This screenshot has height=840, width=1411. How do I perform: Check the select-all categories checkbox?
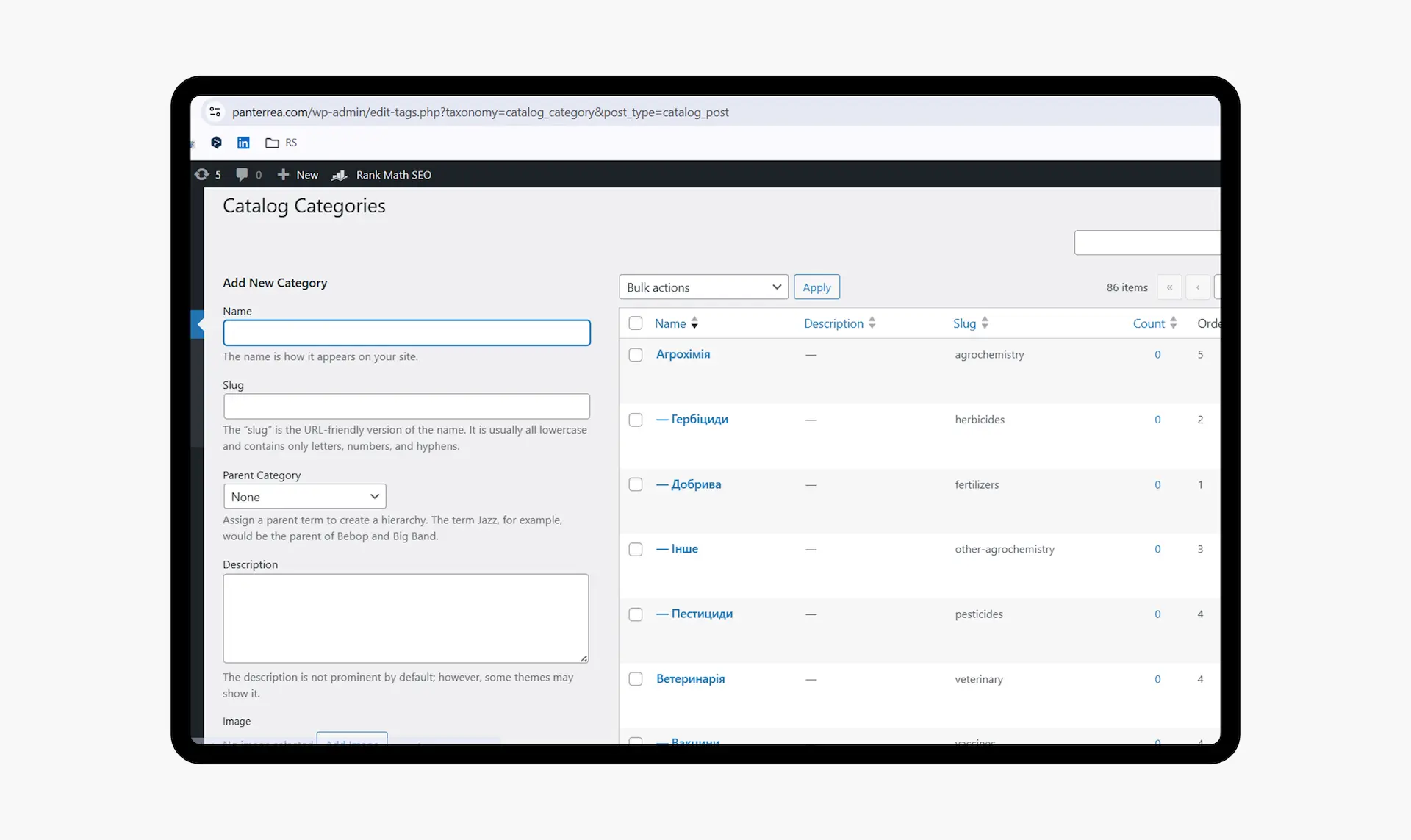click(x=636, y=323)
